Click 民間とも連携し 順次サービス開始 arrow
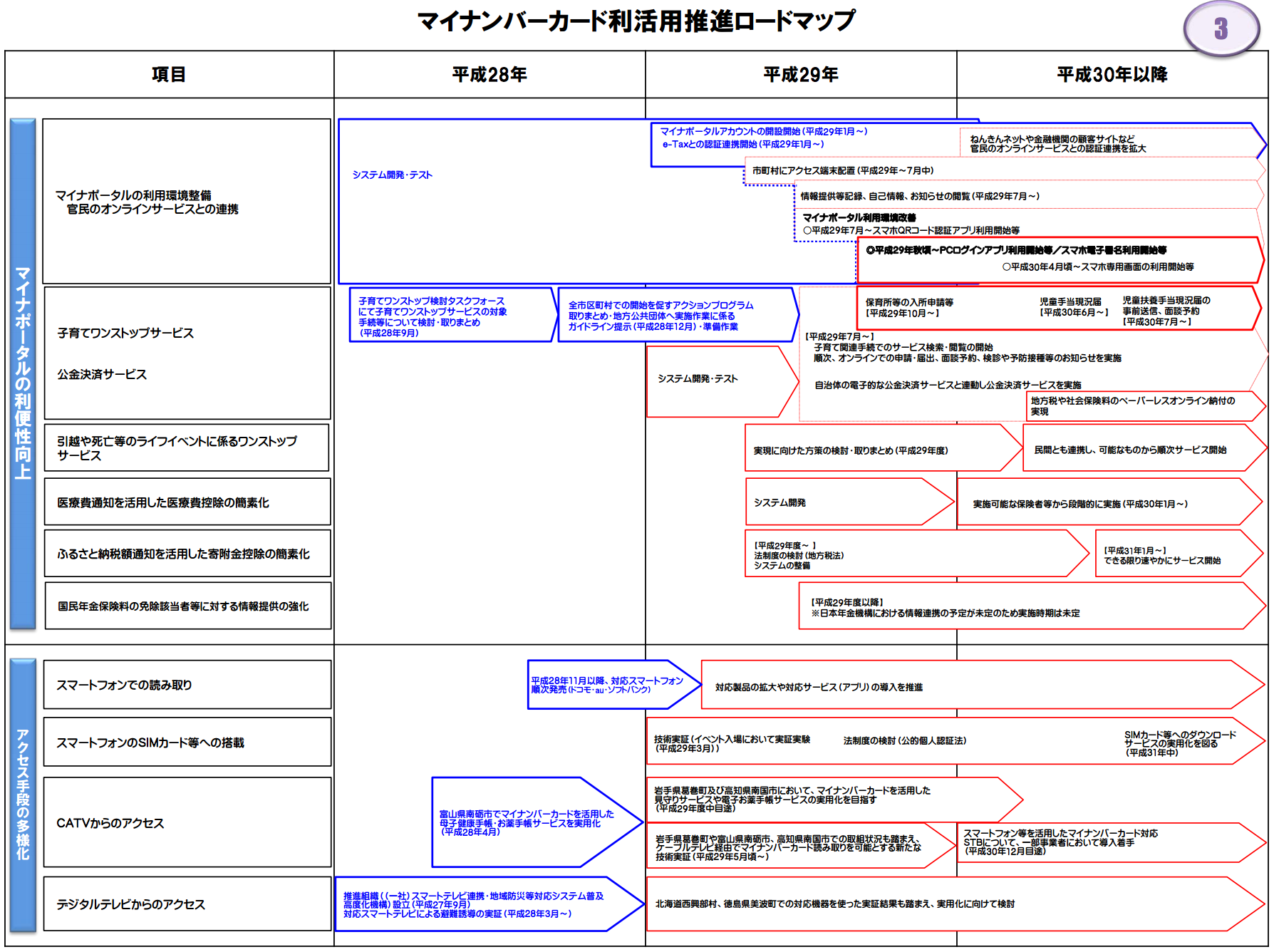 click(x=1144, y=447)
